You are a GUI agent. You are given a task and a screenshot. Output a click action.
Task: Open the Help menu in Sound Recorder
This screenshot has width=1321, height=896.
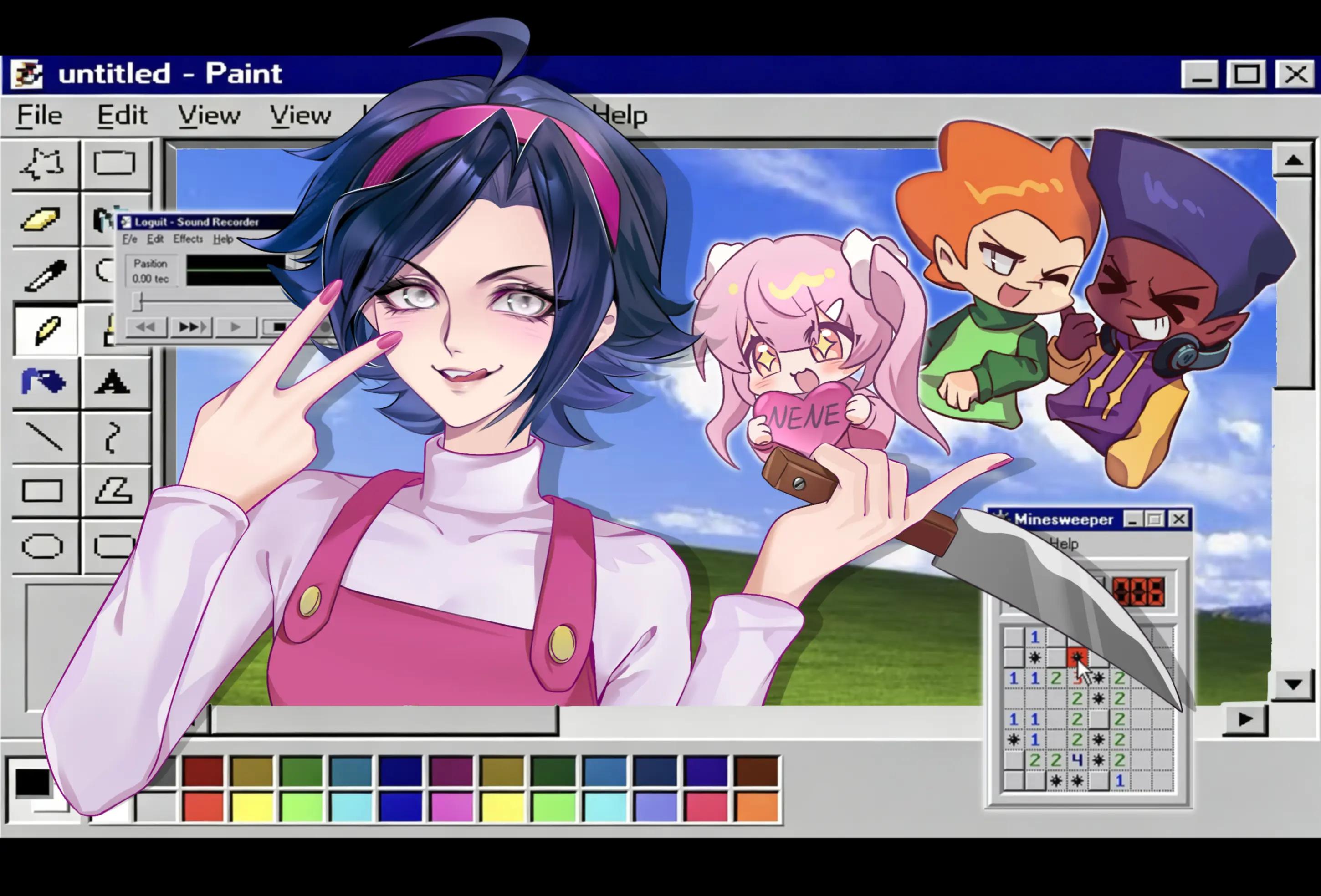click(223, 239)
